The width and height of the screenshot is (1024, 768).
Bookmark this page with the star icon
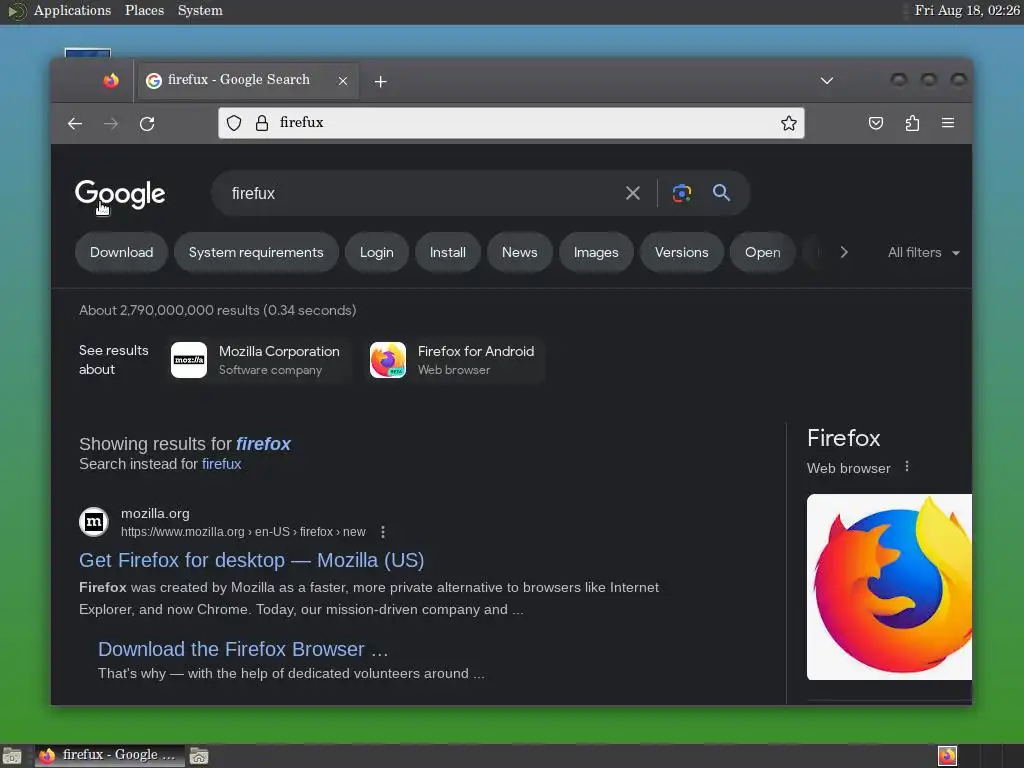789,123
